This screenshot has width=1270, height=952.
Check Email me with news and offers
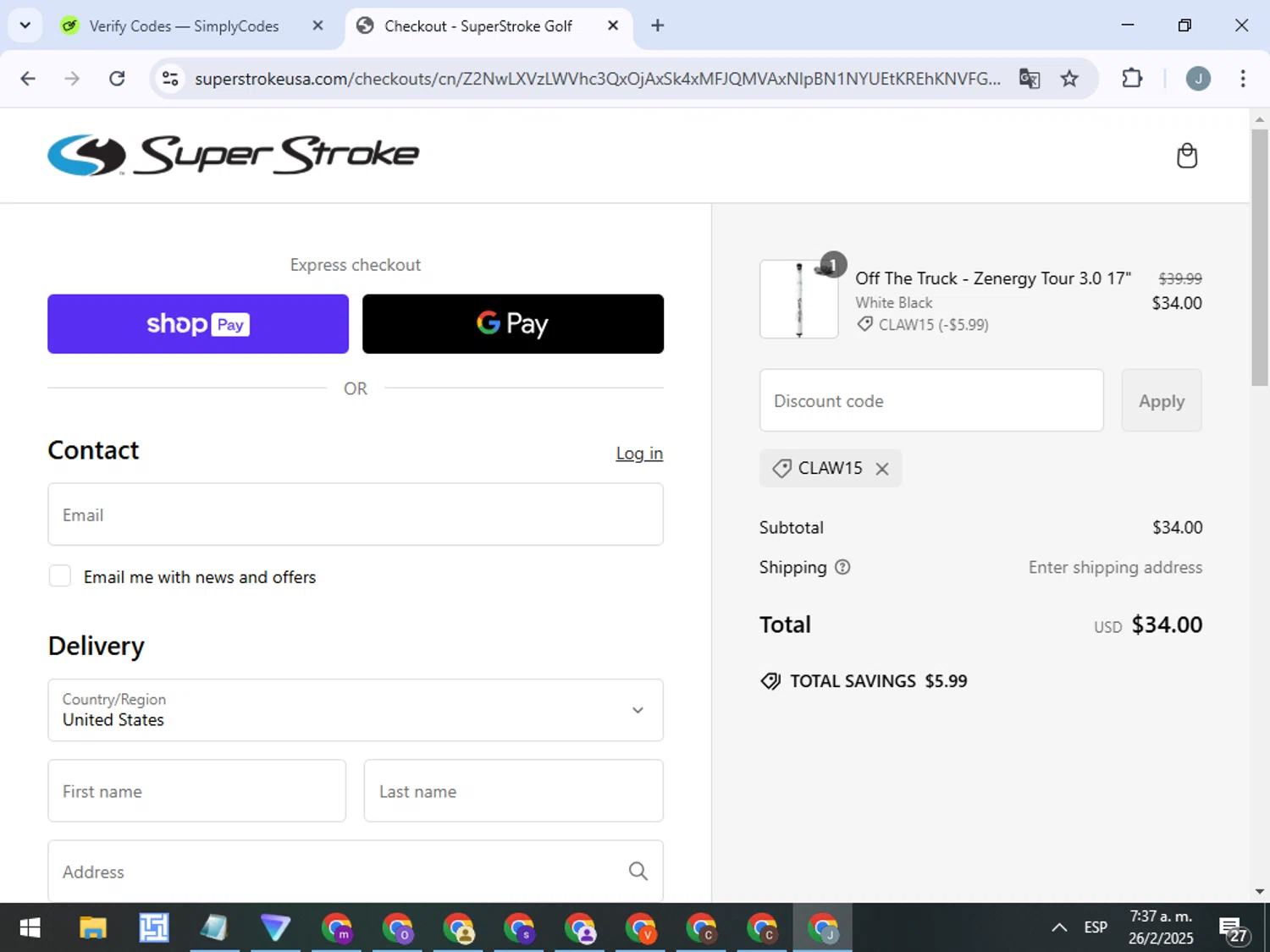[60, 576]
